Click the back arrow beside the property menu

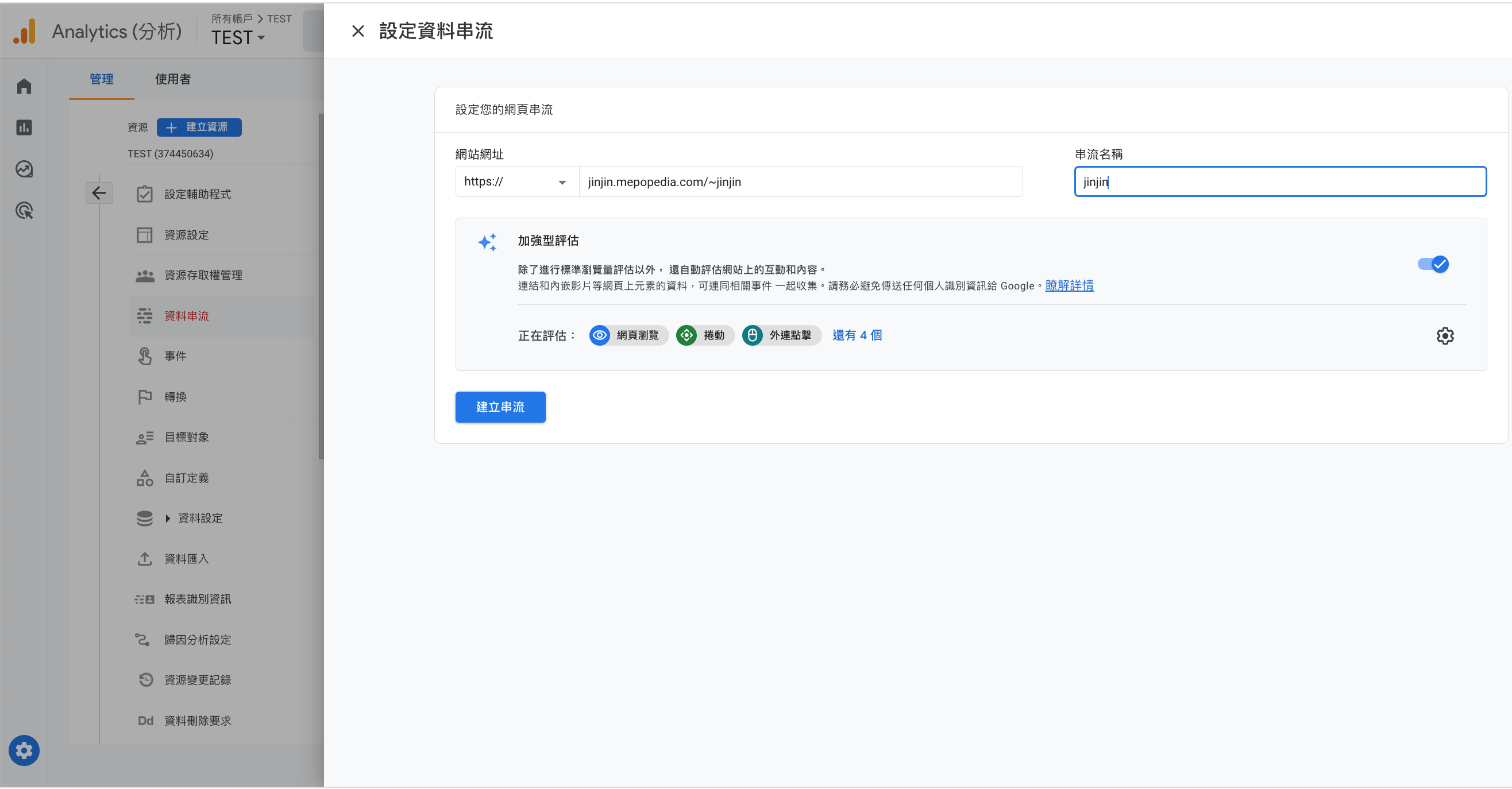click(99, 193)
